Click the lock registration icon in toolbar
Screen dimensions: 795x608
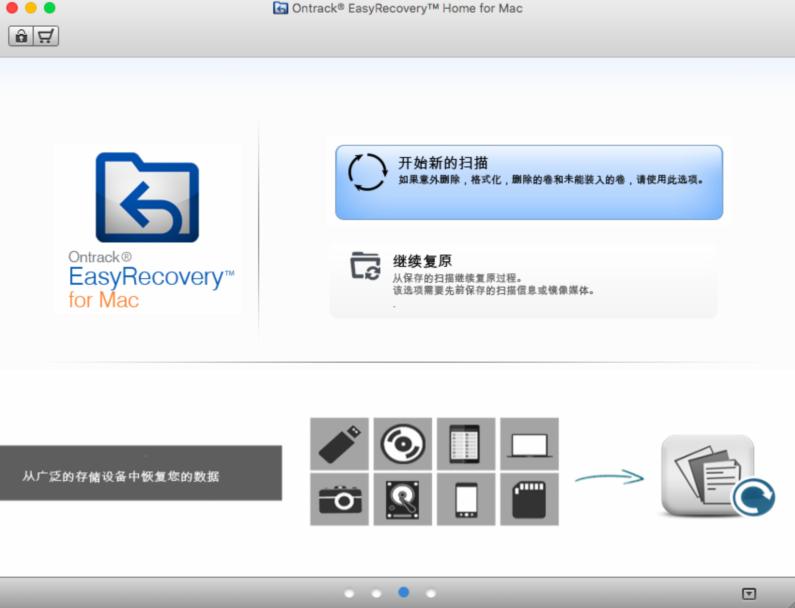(x=21, y=36)
